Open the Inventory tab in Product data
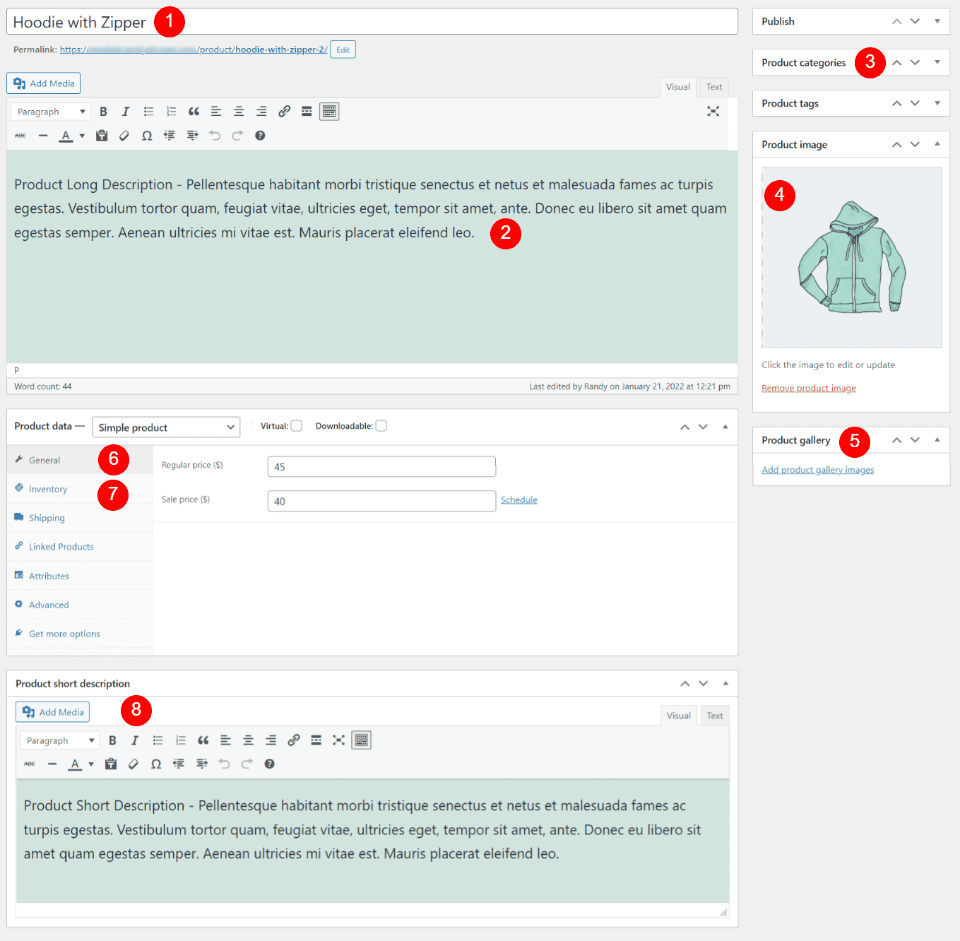 (x=48, y=488)
